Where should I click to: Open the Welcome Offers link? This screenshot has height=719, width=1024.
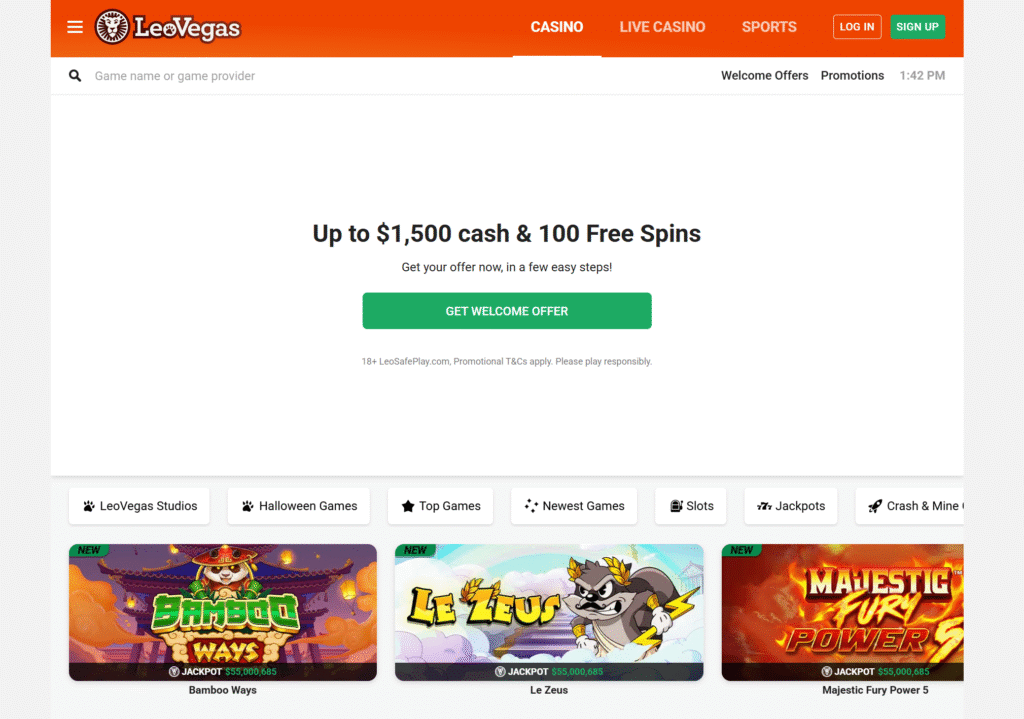[764, 76]
